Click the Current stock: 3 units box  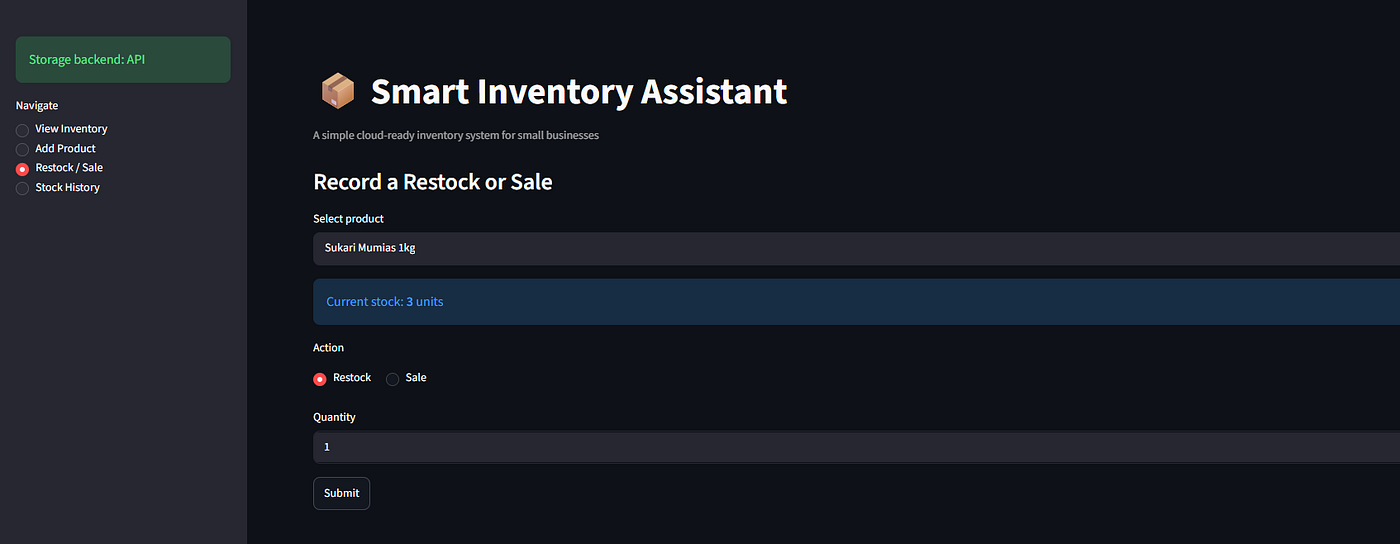pos(856,302)
